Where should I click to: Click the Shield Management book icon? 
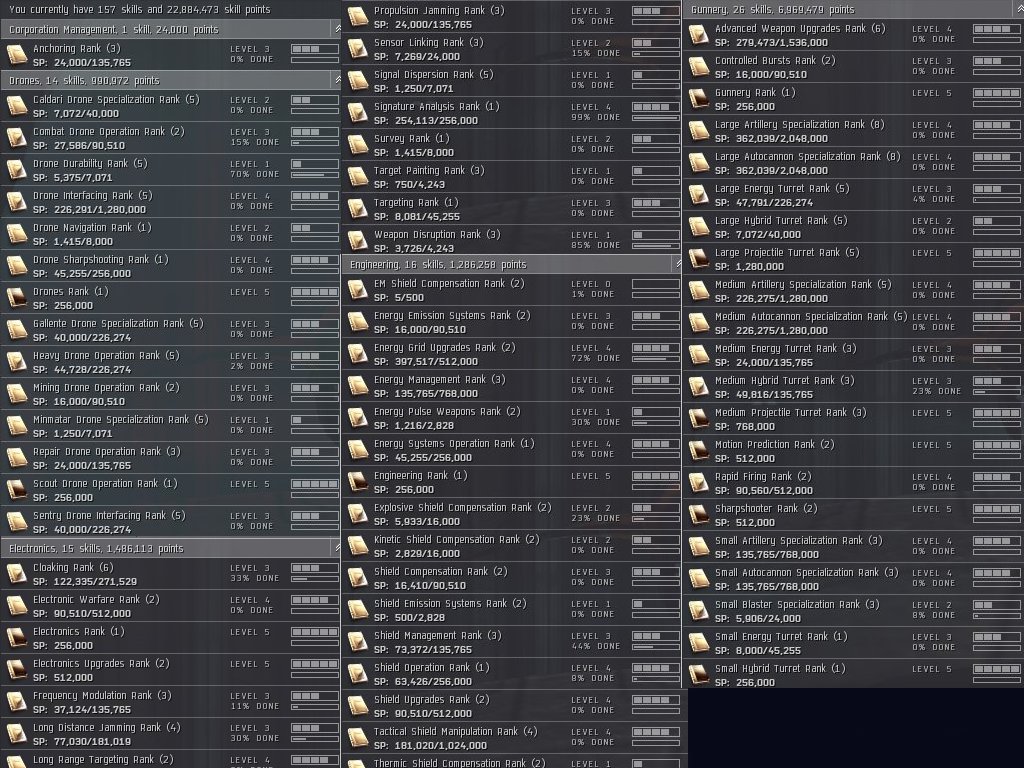(x=357, y=642)
